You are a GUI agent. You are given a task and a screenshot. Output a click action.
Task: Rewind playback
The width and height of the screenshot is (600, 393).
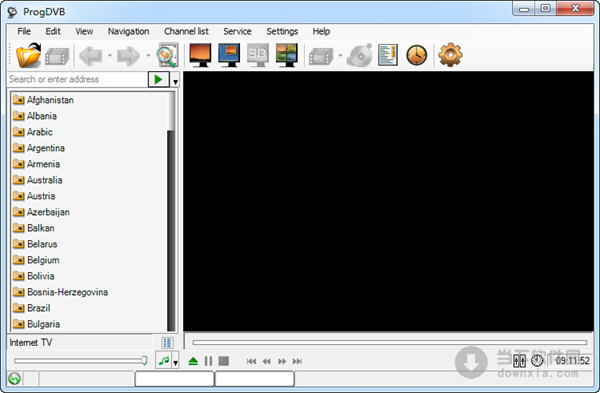click(267, 361)
